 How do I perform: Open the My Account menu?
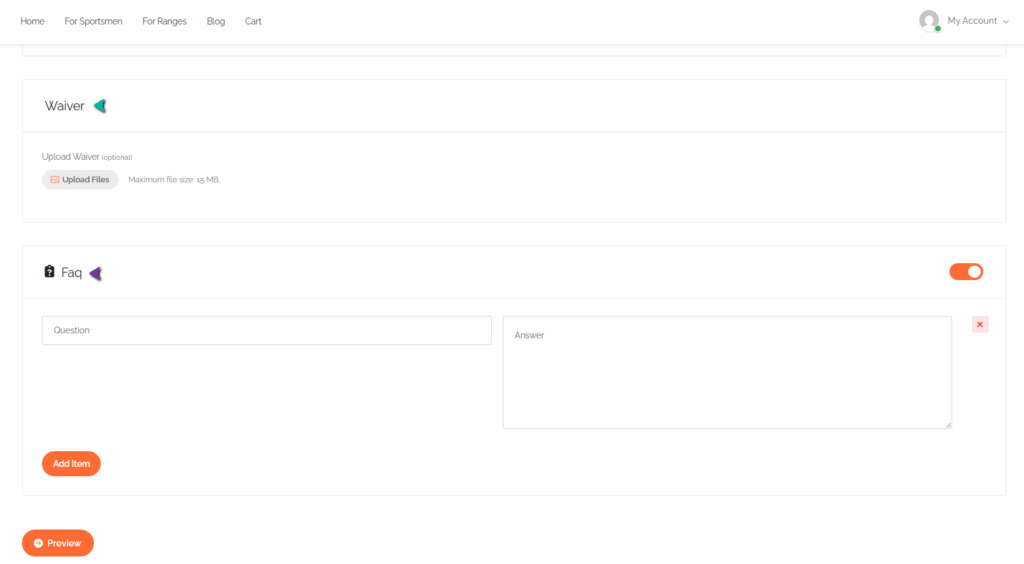972,21
